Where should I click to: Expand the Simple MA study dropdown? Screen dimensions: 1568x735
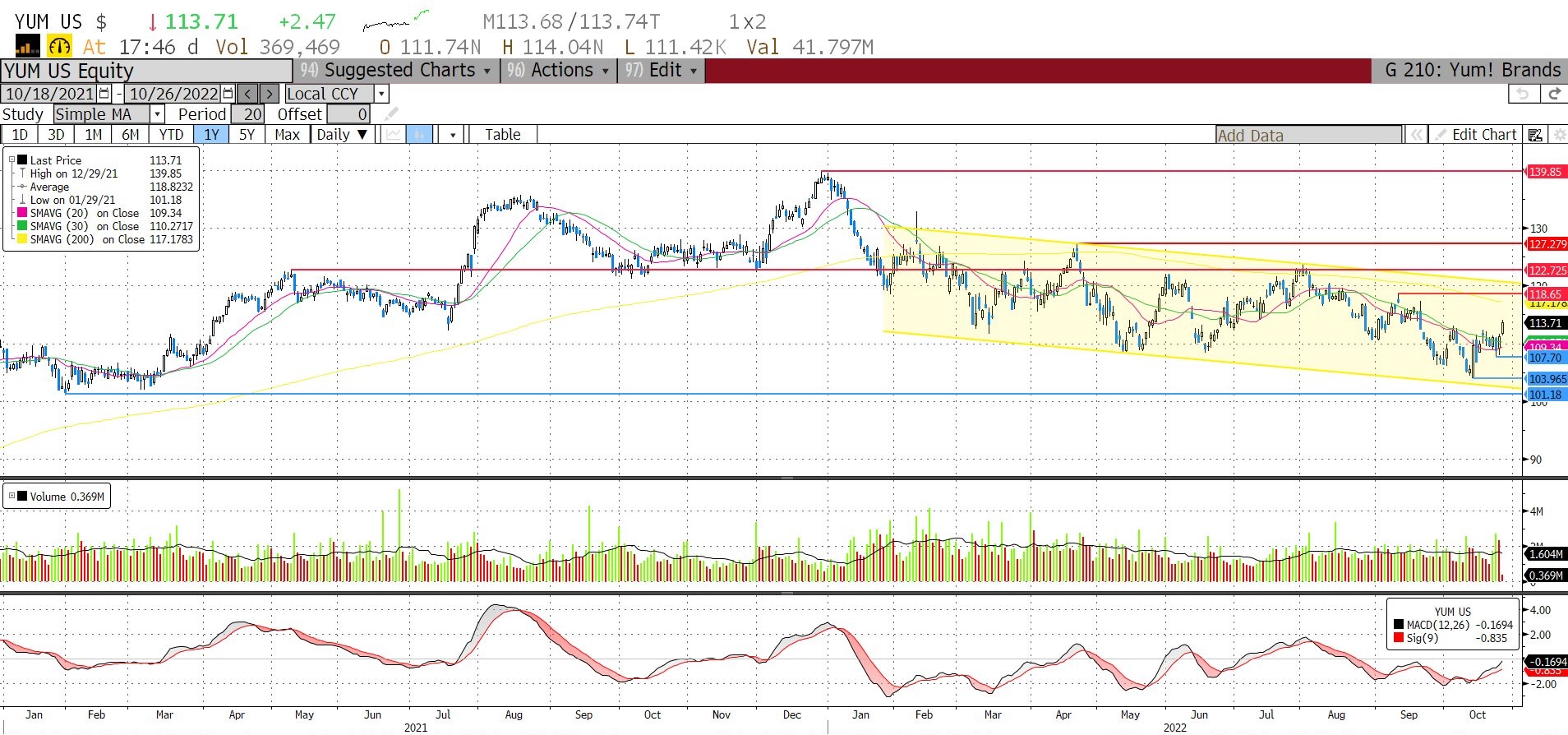point(157,114)
